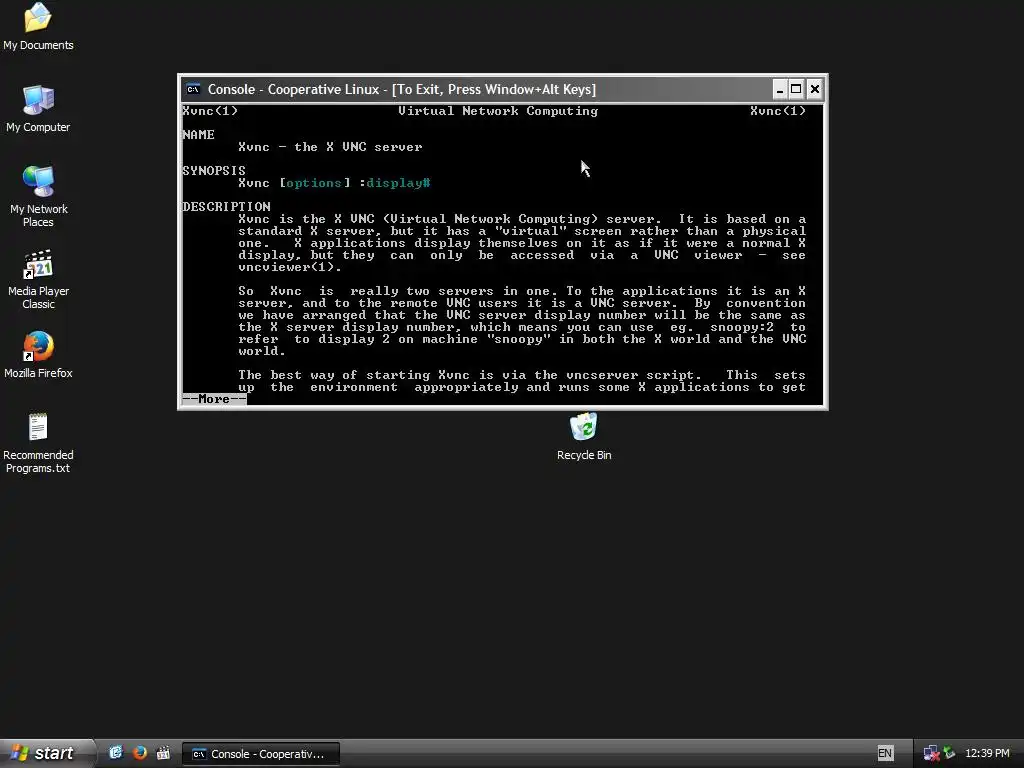This screenshot has height=768, width=1024.
Task: Click the SYNOPSIS heading in the man page
Action: [214, 170]
